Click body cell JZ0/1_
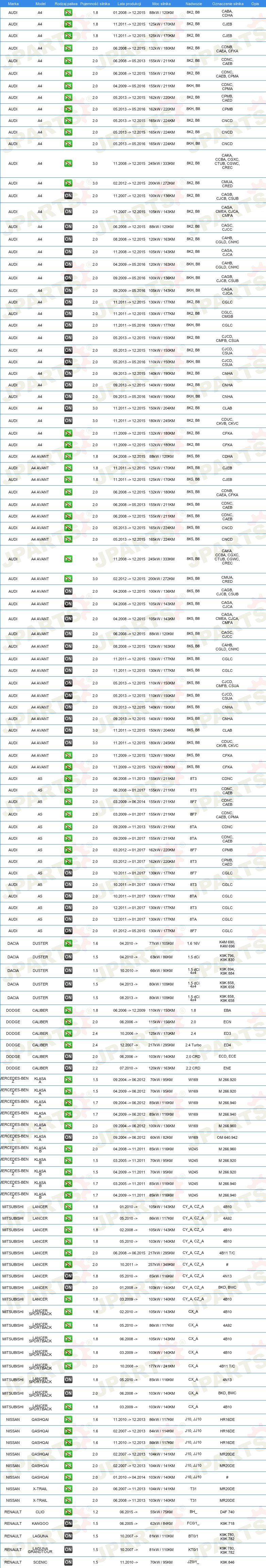This screenshot has height=1568, width=266. tap(193, 1562)
